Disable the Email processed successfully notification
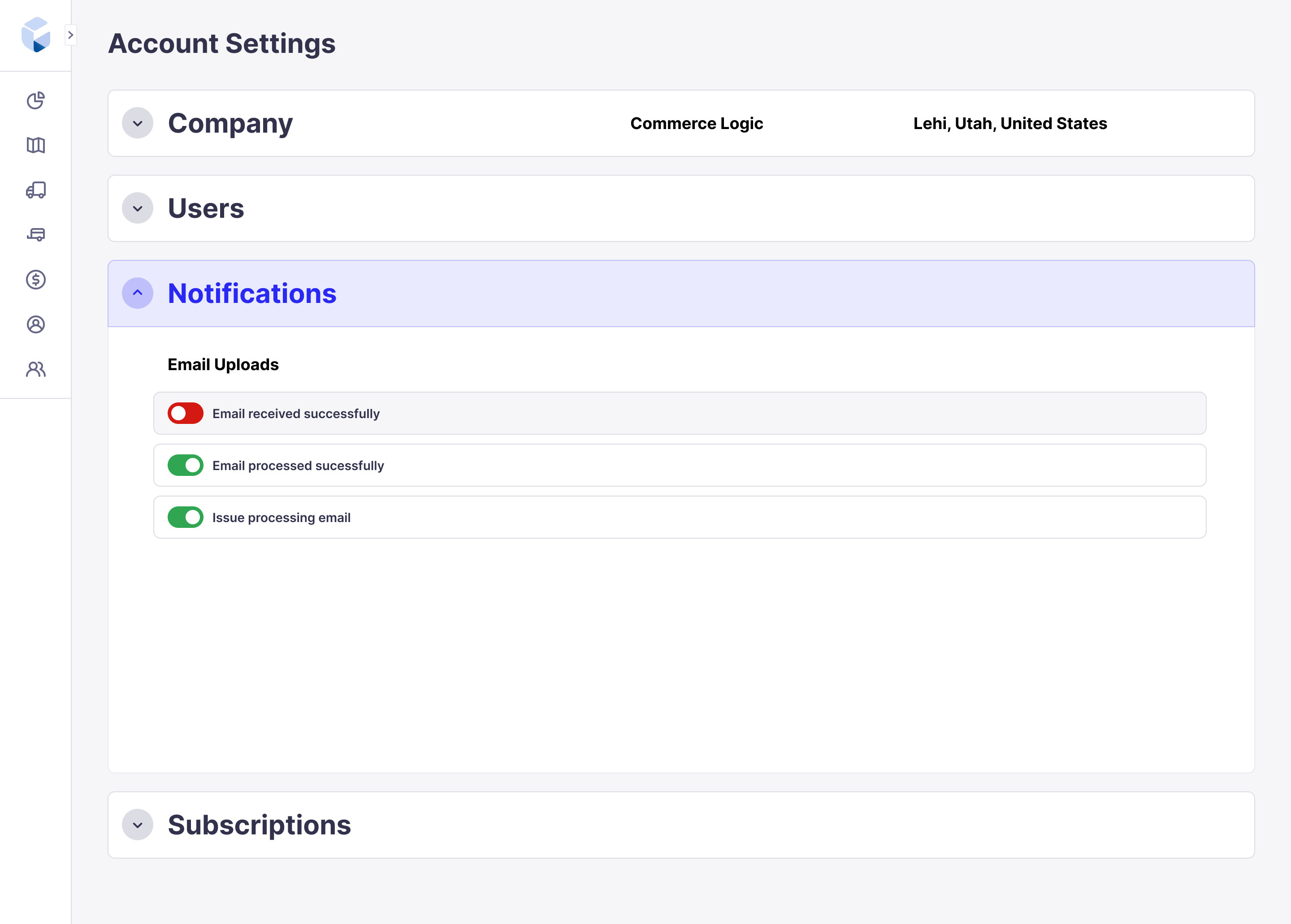 click(x=185, y=465)
